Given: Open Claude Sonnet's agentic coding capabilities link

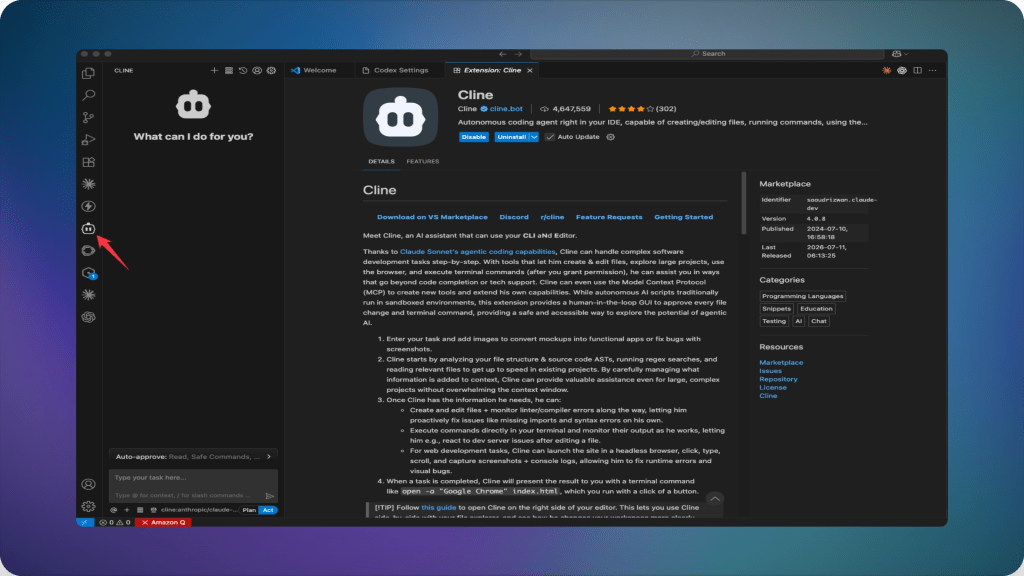Looking at the screenshot, I should (477, 251).
